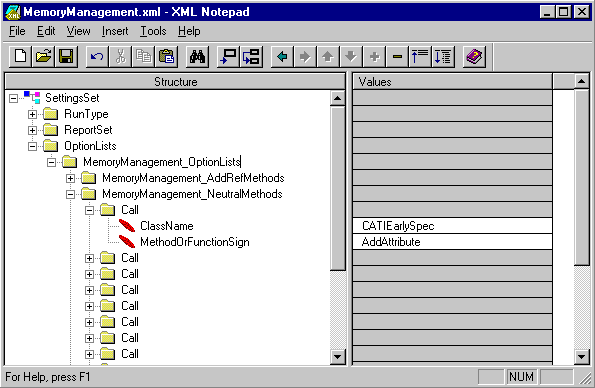Viewport: 595px width, 388px height.
Task: Select the AddAttribute value field
Action: [452, 241]
